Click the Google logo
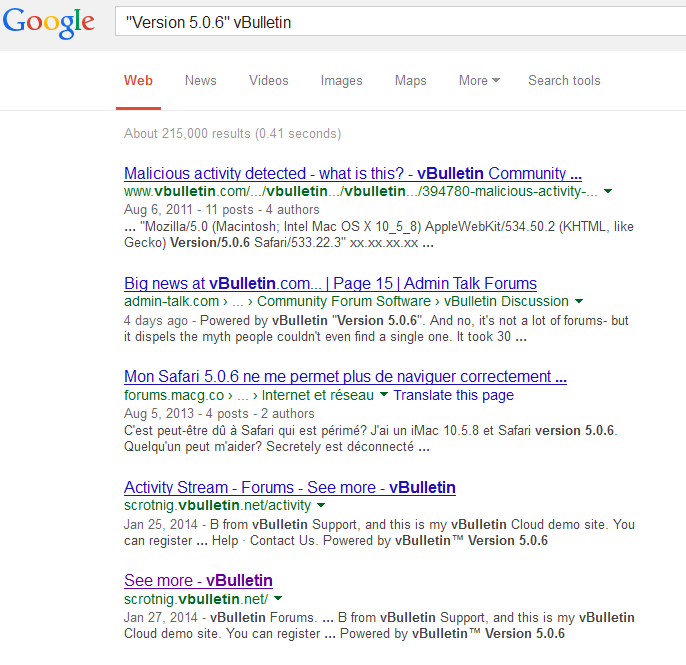Screen dimensions: 686x665 point(49,23)
